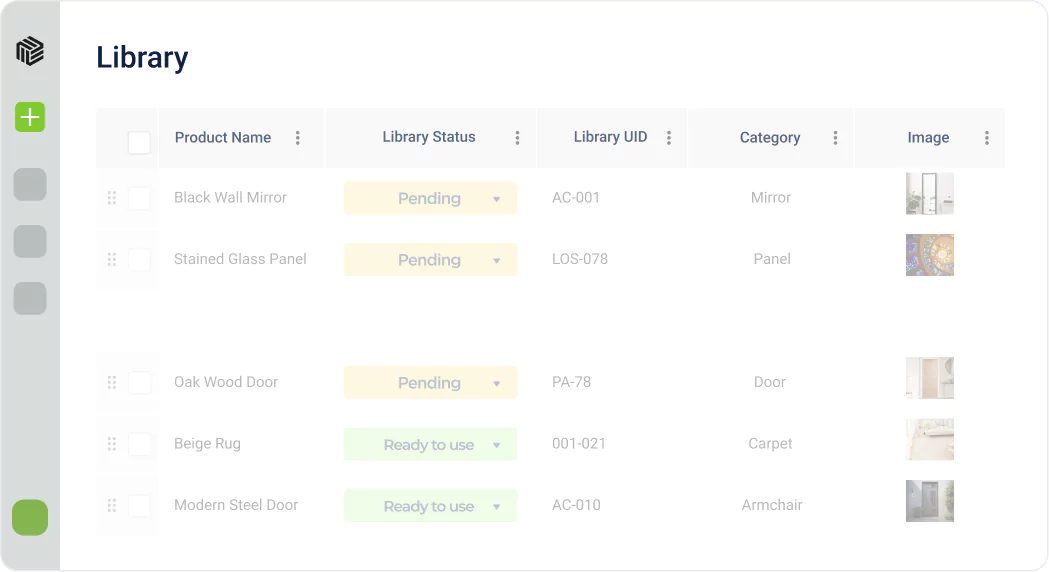Viewport: 1049px width, 572px height.
Task: Toggle the select-all header checkbox
Action: point(139,143)
